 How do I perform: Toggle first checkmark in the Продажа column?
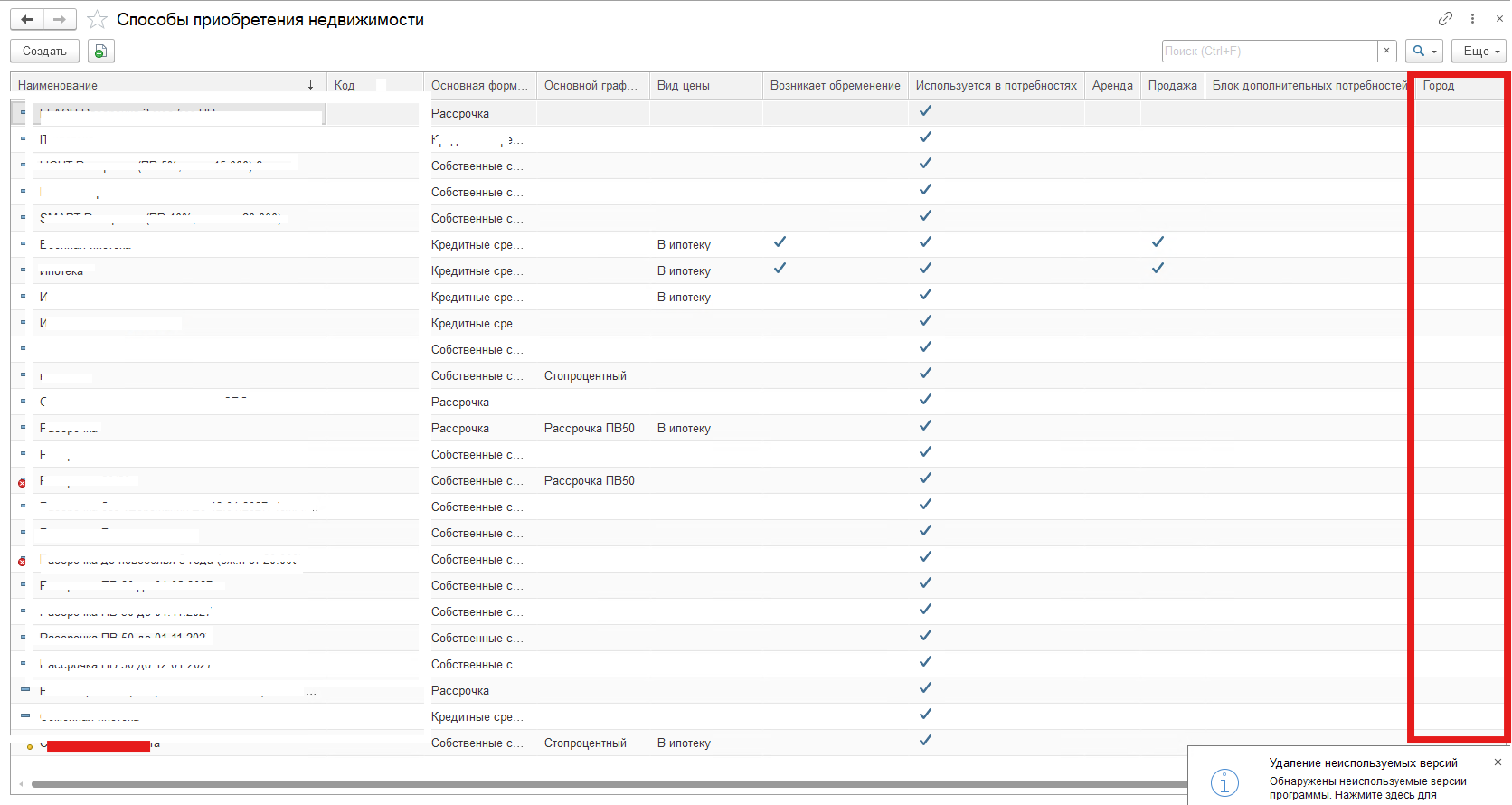pyautogui.click(x=1158, y=242)
